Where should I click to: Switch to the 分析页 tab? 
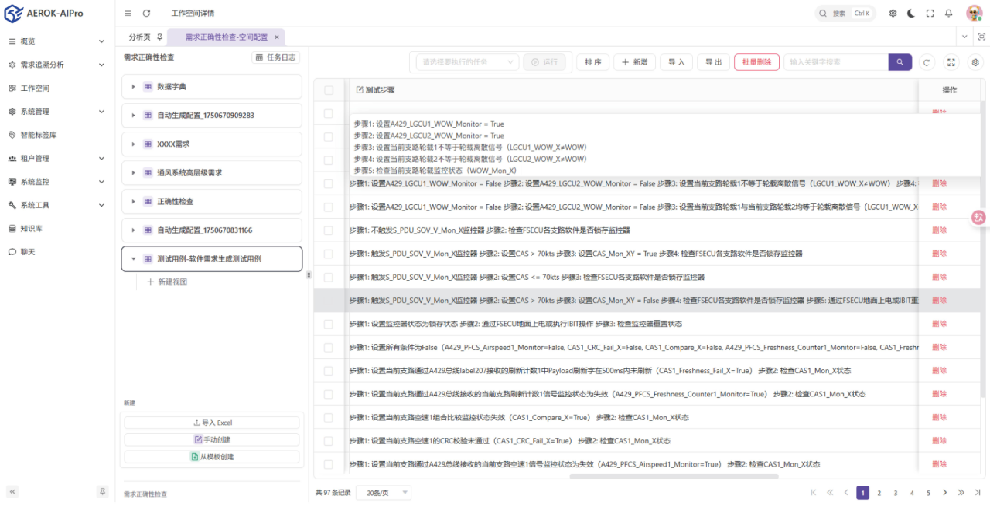(x=140, y=37)
